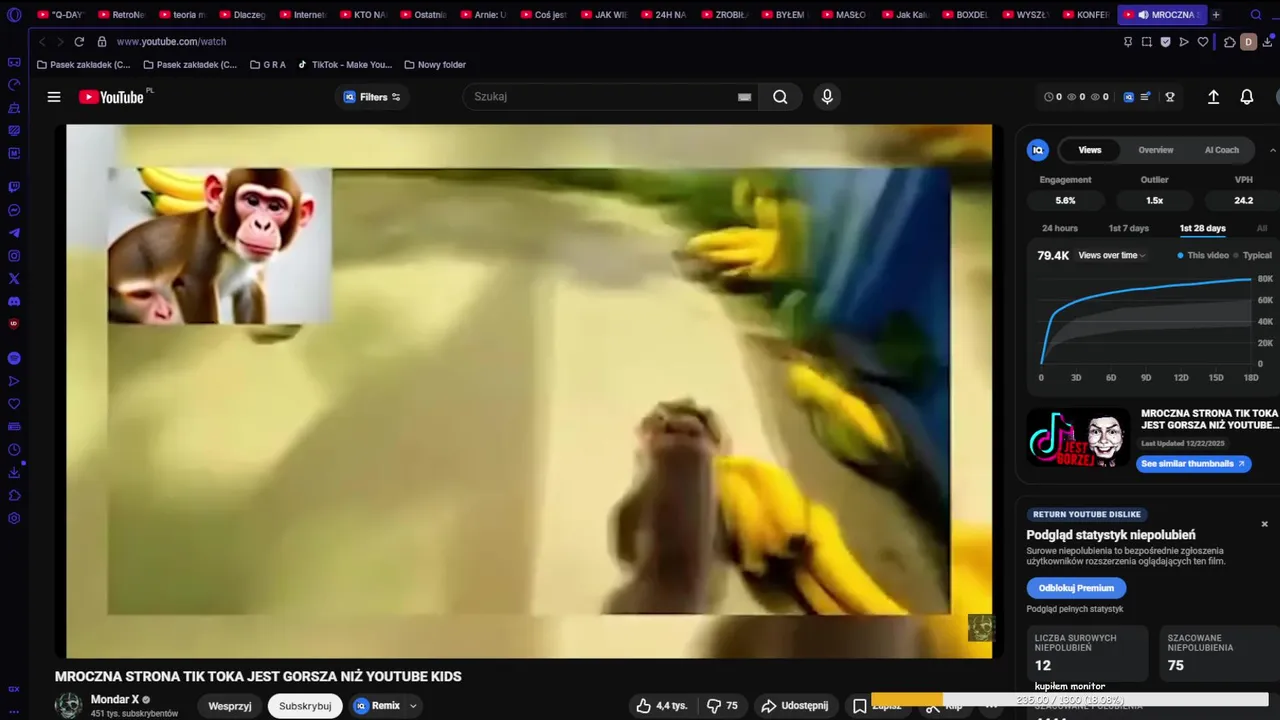This screenshot has height=720, width=1280.
Task: Open the Opera sidebar history clock icon
Action: click(14, 450)
